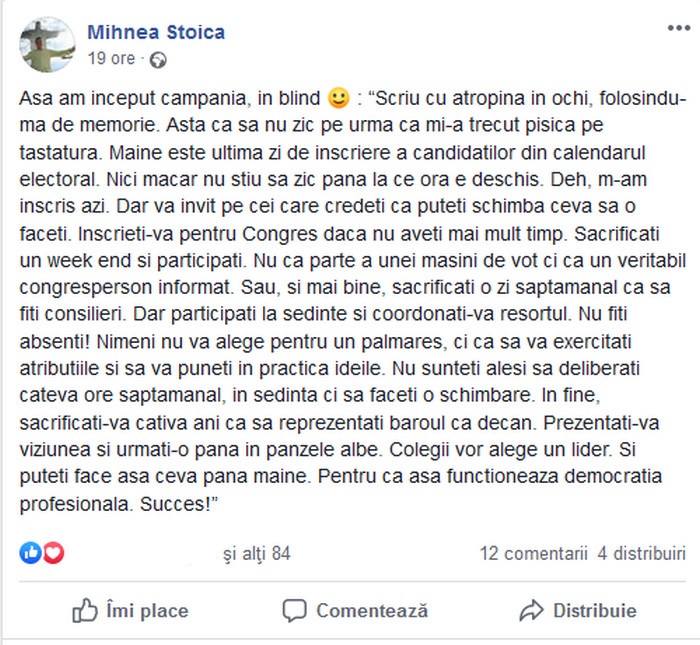Select the "Comentează" button label
The image size is (700, 645).
click(372, 611)
